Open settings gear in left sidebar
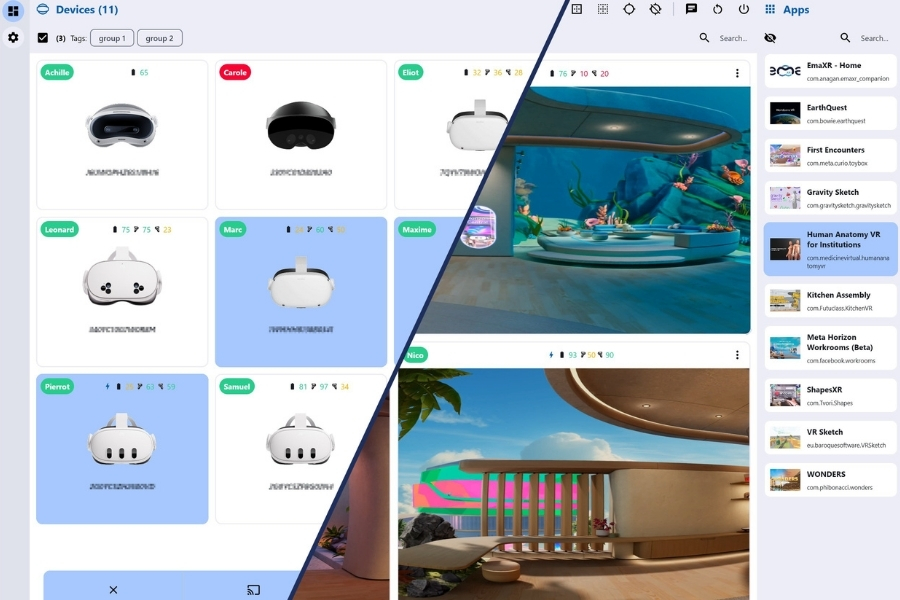This screenshot has width=900, height=600. [13, 38]
